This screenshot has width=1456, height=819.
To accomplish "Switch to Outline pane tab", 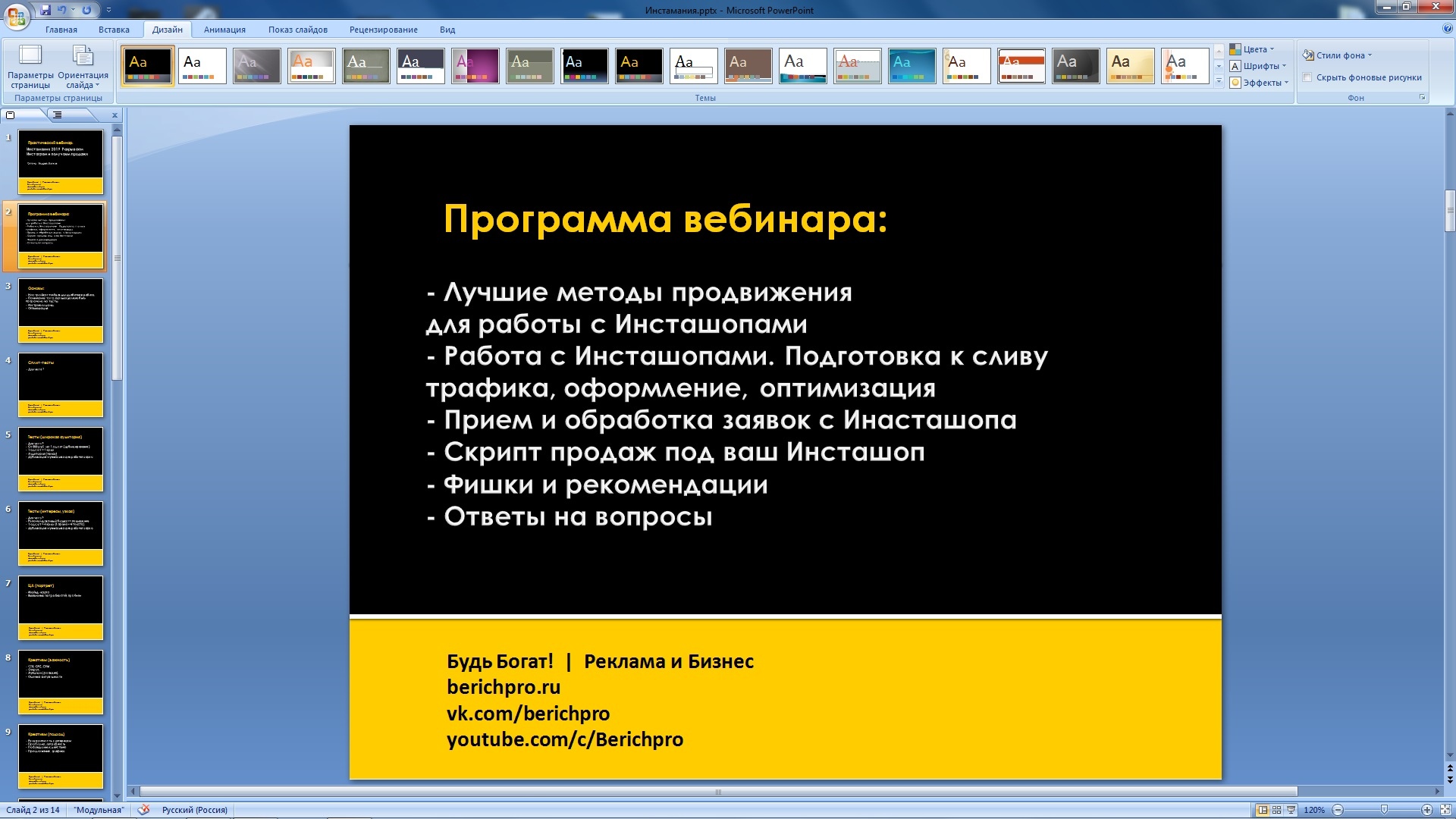I will (x=70, y=115).
